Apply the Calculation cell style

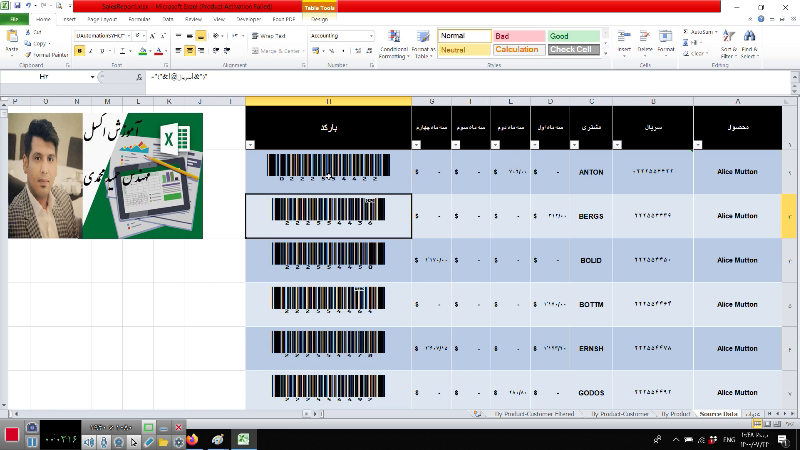click(x=517, y=49)
